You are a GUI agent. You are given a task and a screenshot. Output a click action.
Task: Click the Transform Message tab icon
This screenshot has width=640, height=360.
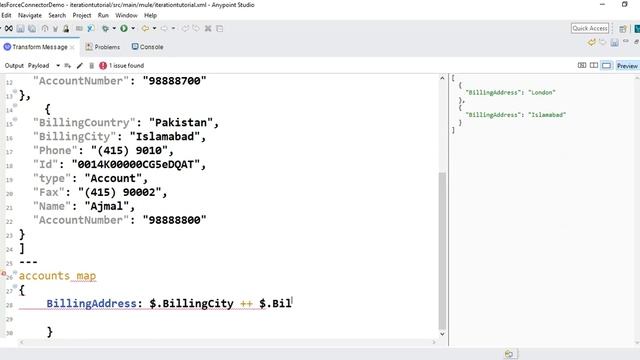pyautogui.click(x=7, y=47)
